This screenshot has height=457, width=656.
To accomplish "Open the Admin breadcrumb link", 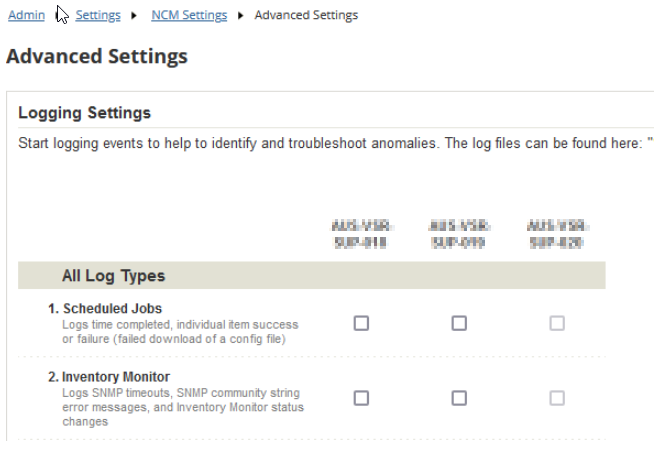I will click(26, 15).
